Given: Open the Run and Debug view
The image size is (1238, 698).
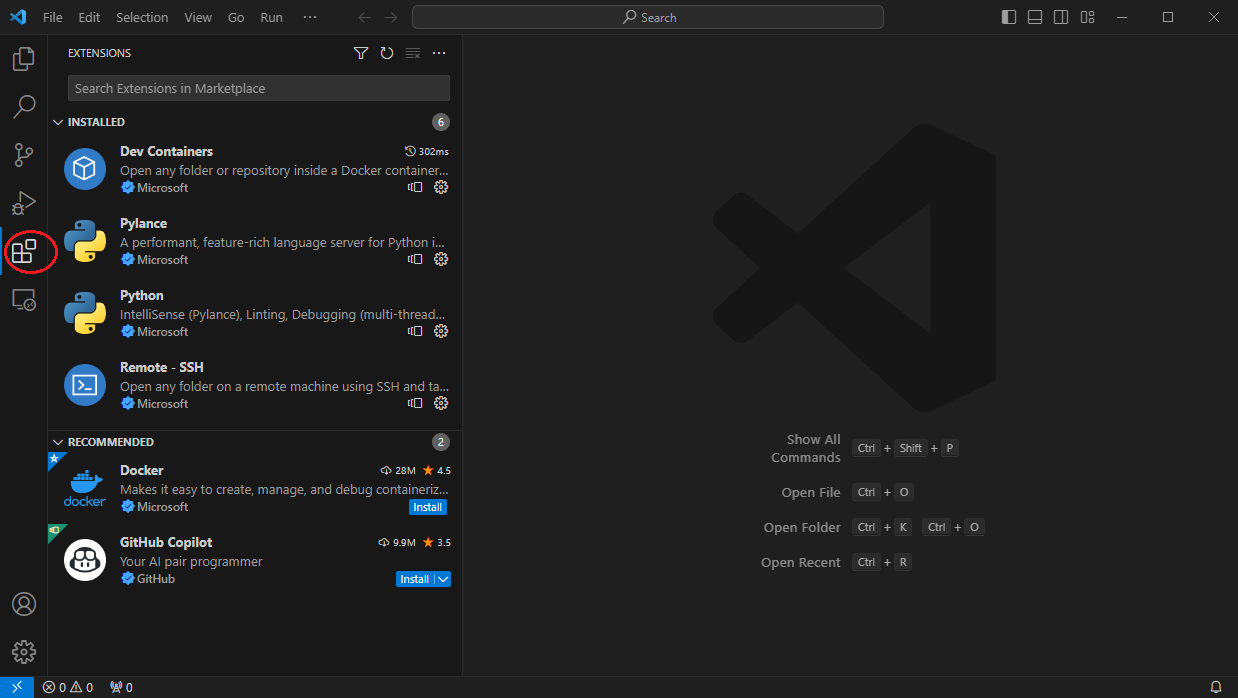Looking at the screenshot, I should [24, 203].
